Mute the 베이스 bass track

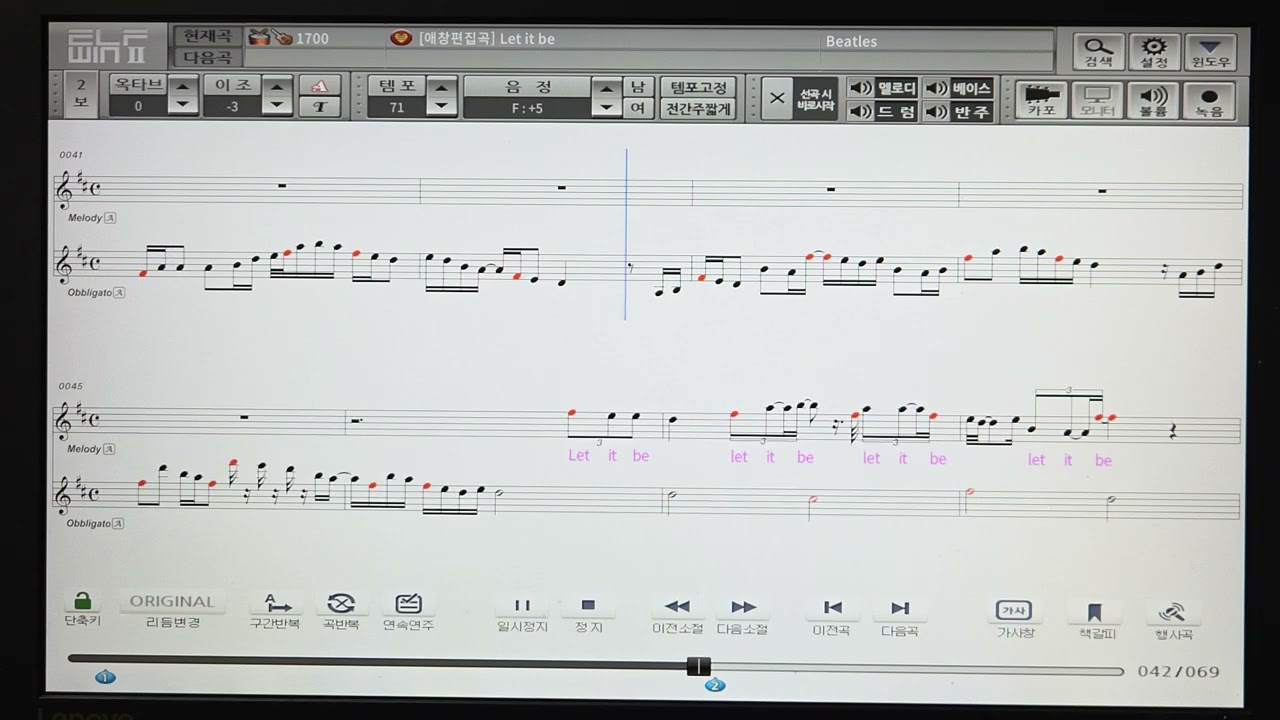coord(957,88)
